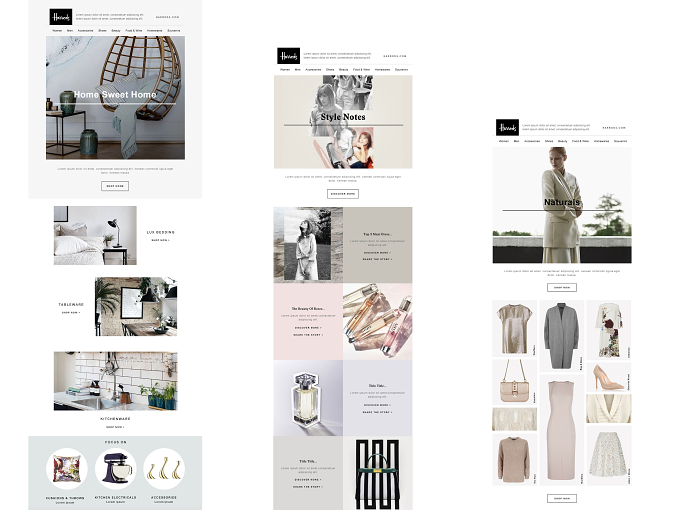Click the Shop Now link under Kitchenware
The height and width of the screenshot is (510, 680).
[115, 427]
